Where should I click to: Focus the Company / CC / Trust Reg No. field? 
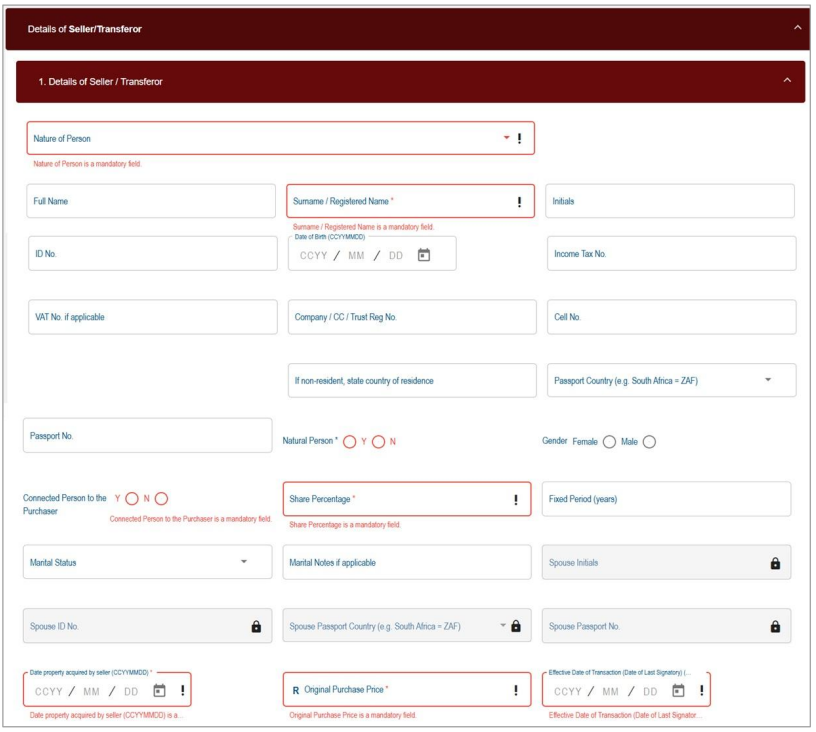click(x=411, y=317)
